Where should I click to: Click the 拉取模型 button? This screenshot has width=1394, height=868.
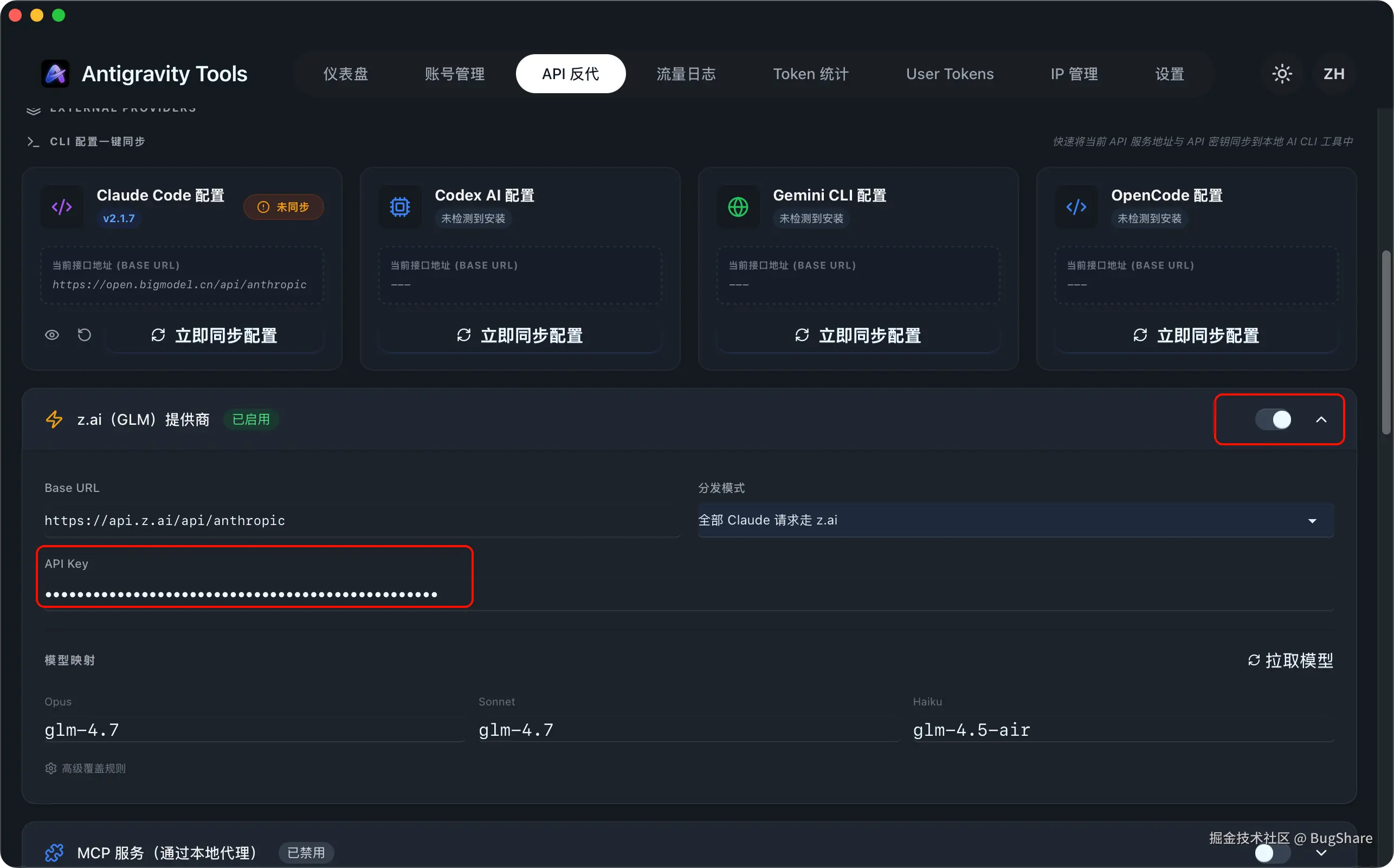(x=1290, y=660)
